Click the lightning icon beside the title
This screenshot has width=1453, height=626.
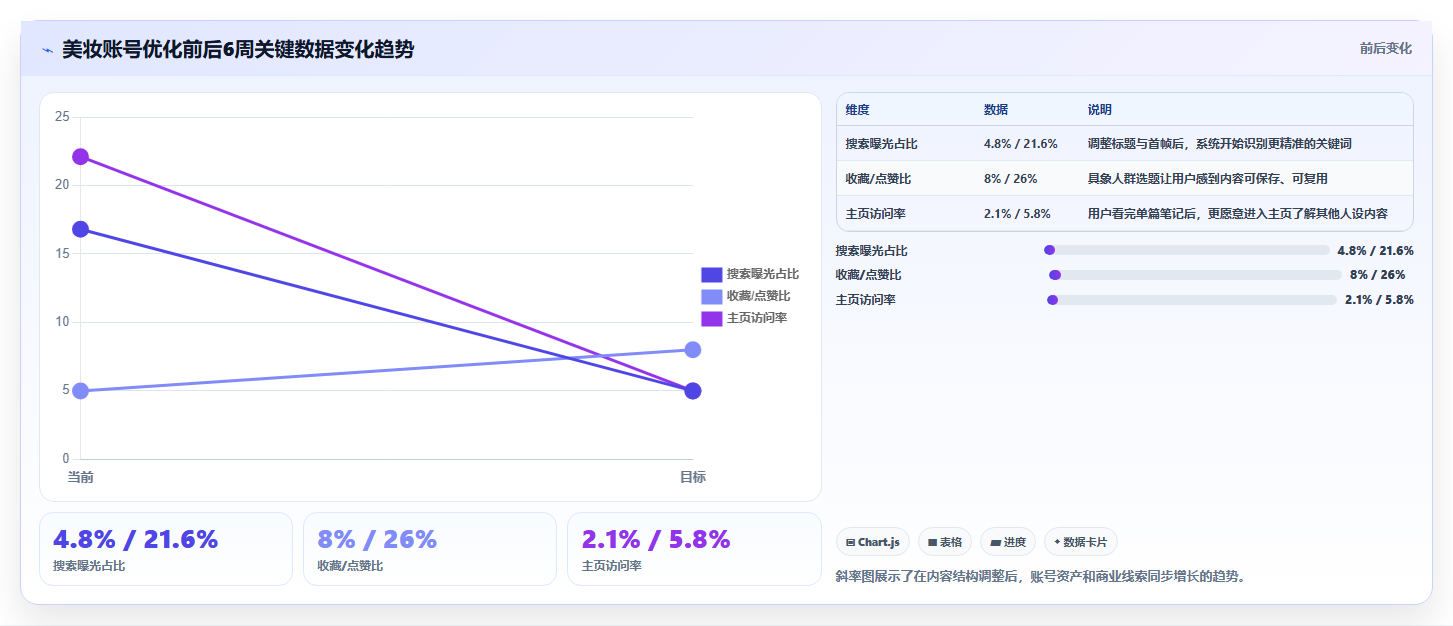coord(48,50)
